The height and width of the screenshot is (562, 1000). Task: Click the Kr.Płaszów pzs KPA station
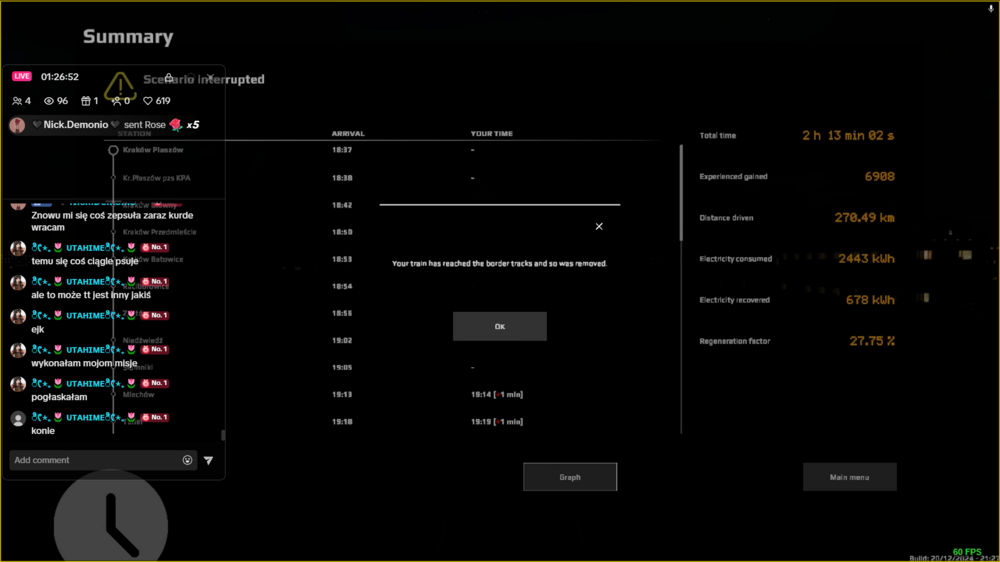tap(156, 178)
